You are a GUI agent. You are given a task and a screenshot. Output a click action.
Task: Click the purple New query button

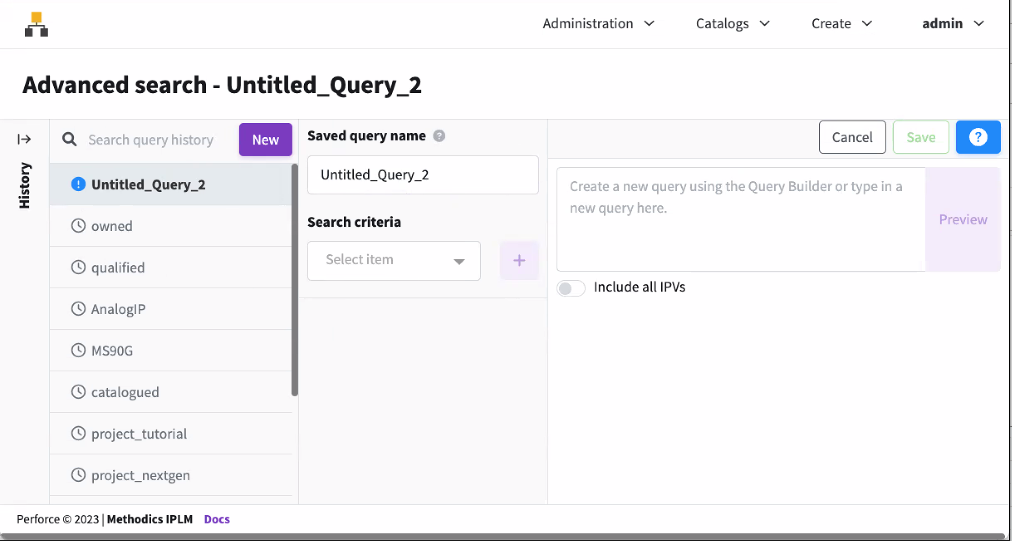265,140
